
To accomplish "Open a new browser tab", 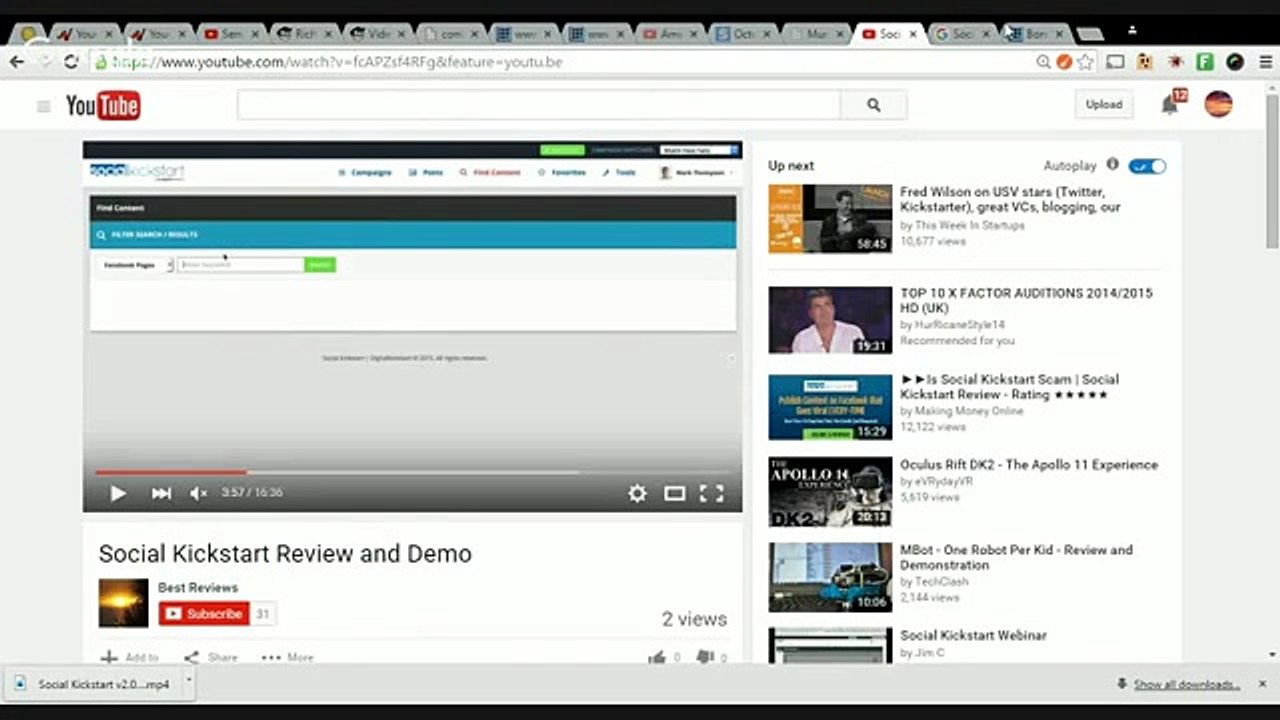I will pos(1090,34).
